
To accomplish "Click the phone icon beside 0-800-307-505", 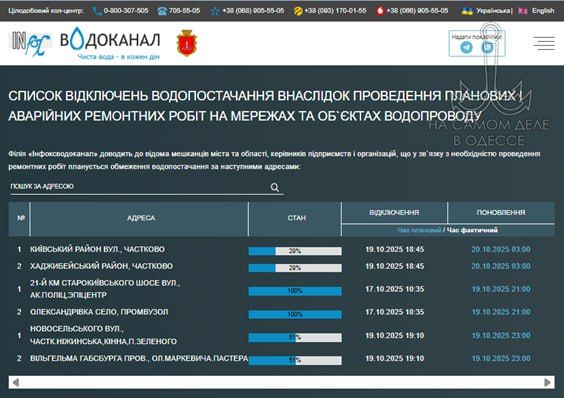I will point(97,11).
